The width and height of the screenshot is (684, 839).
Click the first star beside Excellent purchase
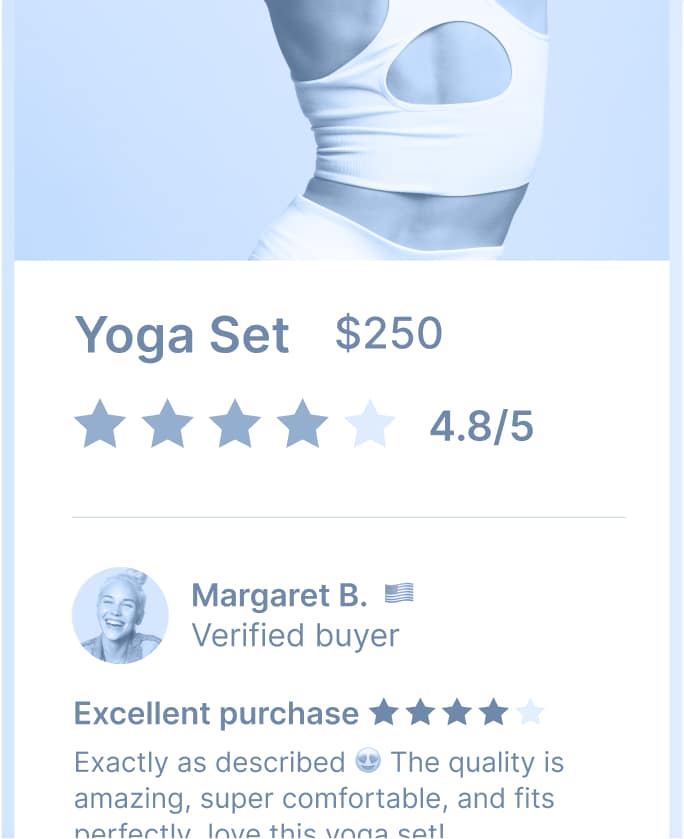tap(384, 713)
